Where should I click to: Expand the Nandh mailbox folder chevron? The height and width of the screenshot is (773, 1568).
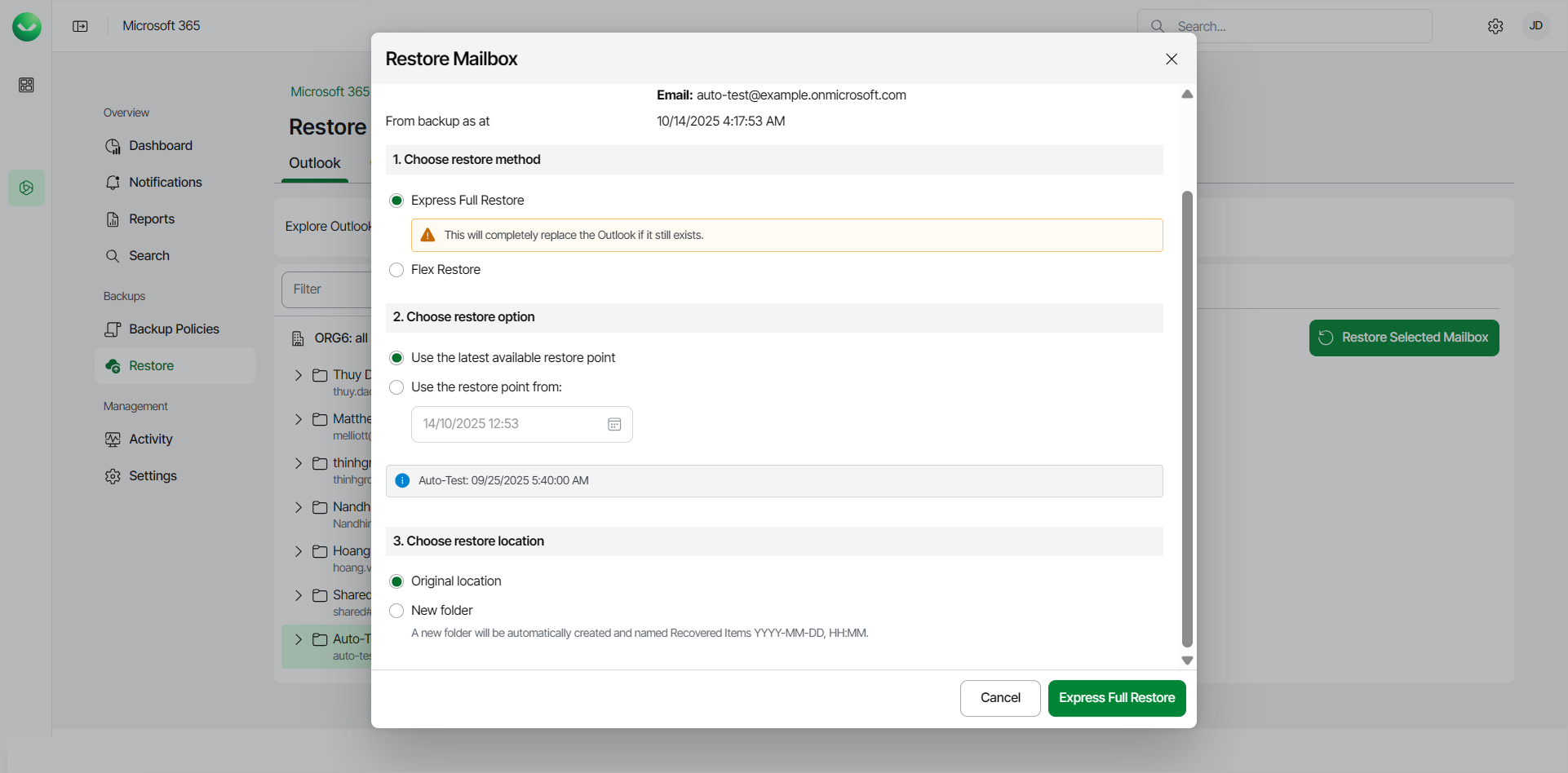pos(299,507)
